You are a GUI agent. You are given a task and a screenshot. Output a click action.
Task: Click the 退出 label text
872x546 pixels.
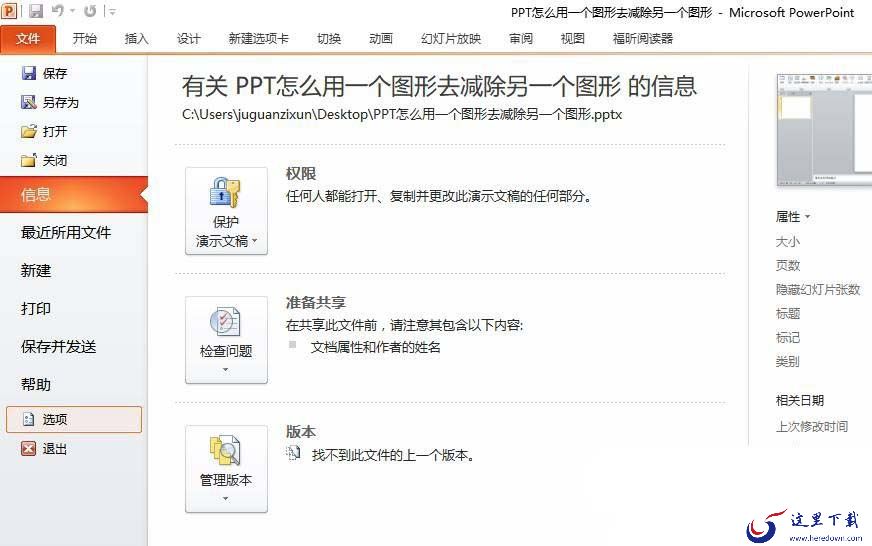coord(55,449)
